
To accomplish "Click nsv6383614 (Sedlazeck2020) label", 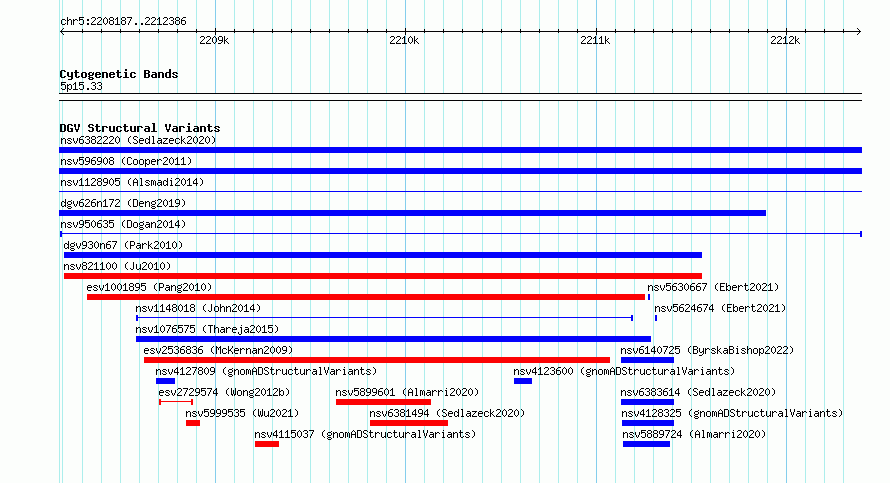I will point(698,392).
